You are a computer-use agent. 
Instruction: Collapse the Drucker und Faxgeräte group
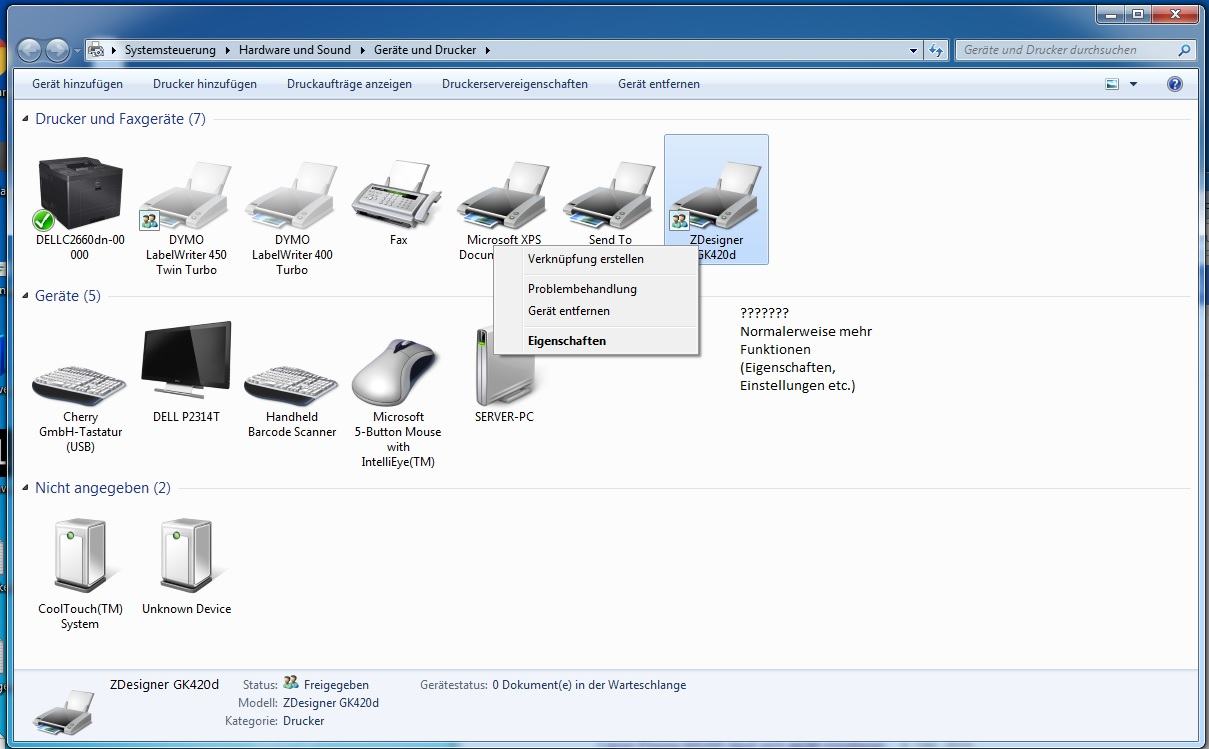click(25, 119)
